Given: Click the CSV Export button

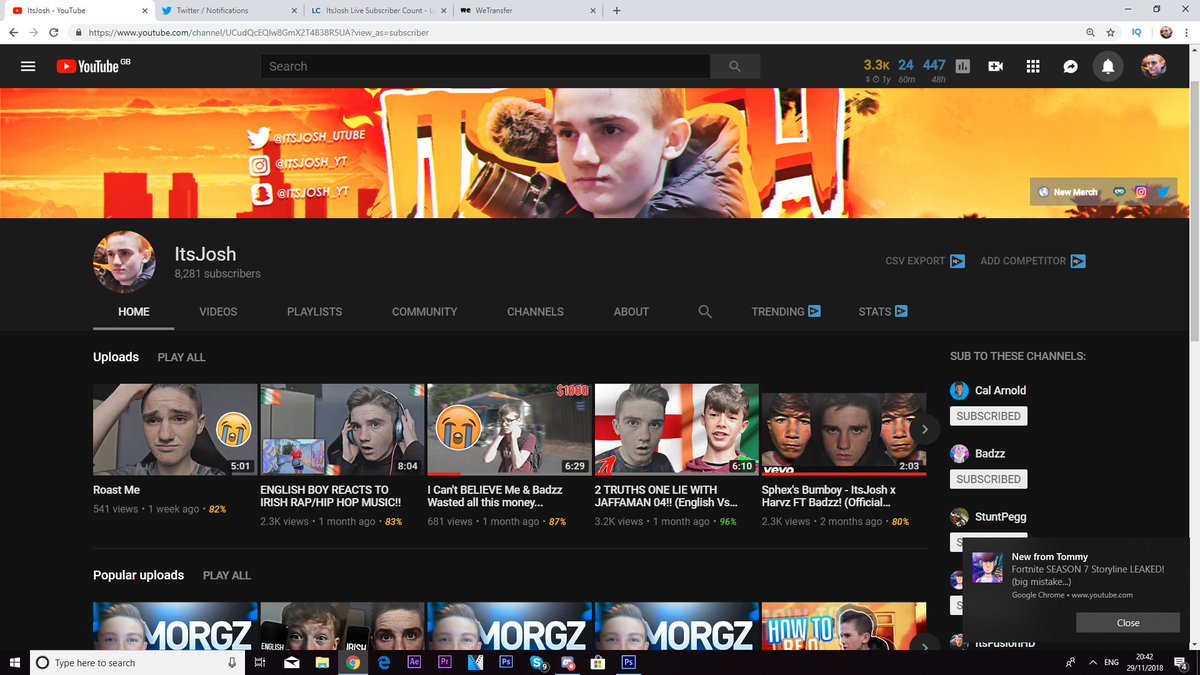Looking at the screenshot, I should (x=925, y=261).
